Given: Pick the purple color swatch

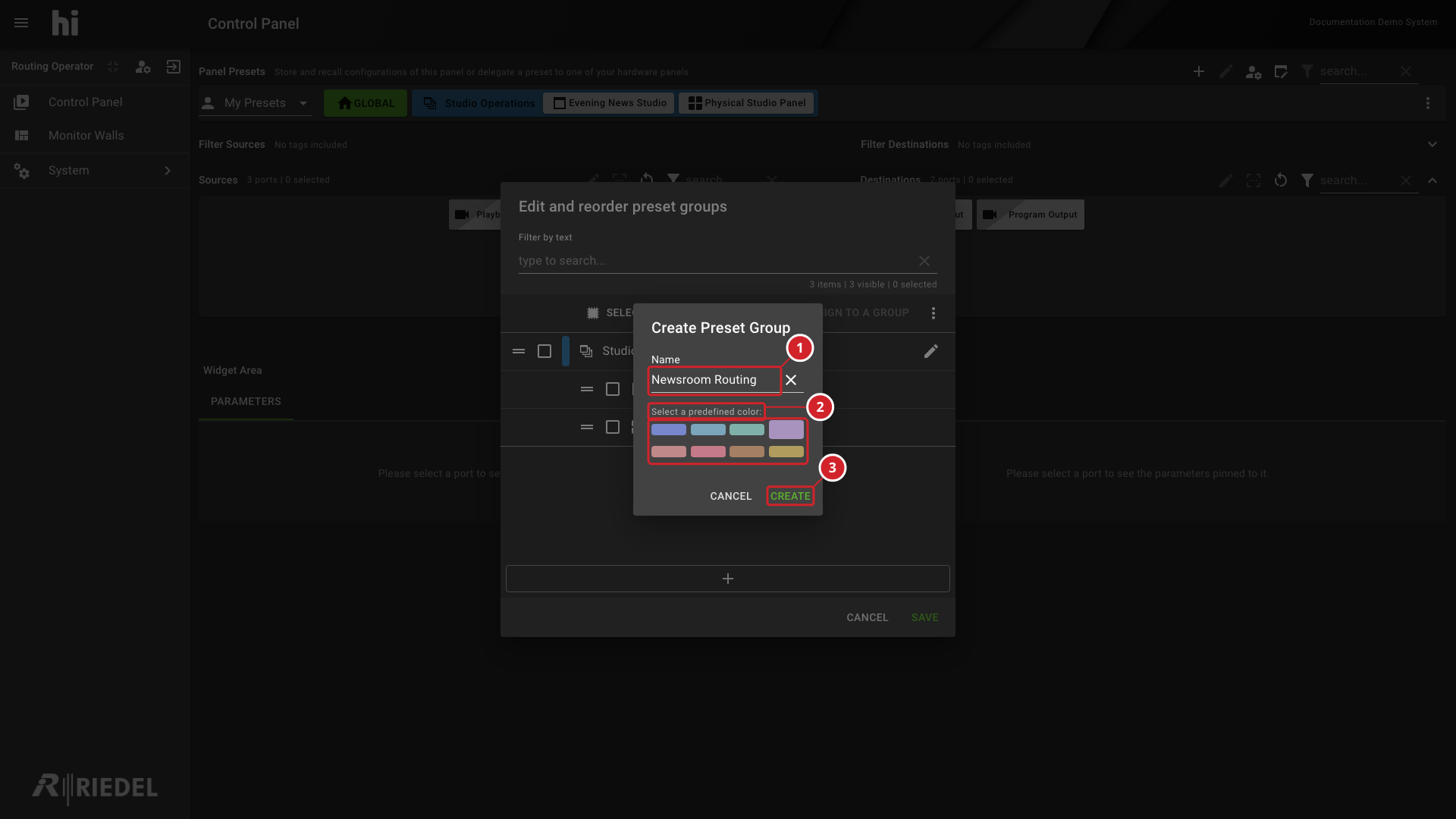Looking at the screenshot, I should click(x=786, y=429).
